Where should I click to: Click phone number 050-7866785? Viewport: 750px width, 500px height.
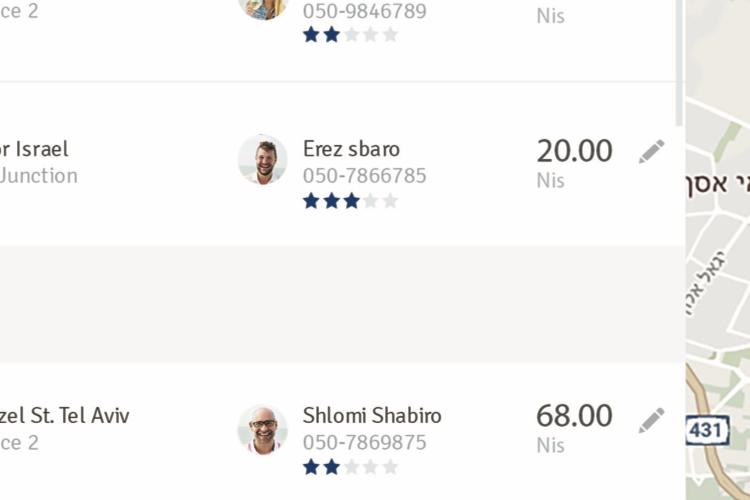(364, 176)
